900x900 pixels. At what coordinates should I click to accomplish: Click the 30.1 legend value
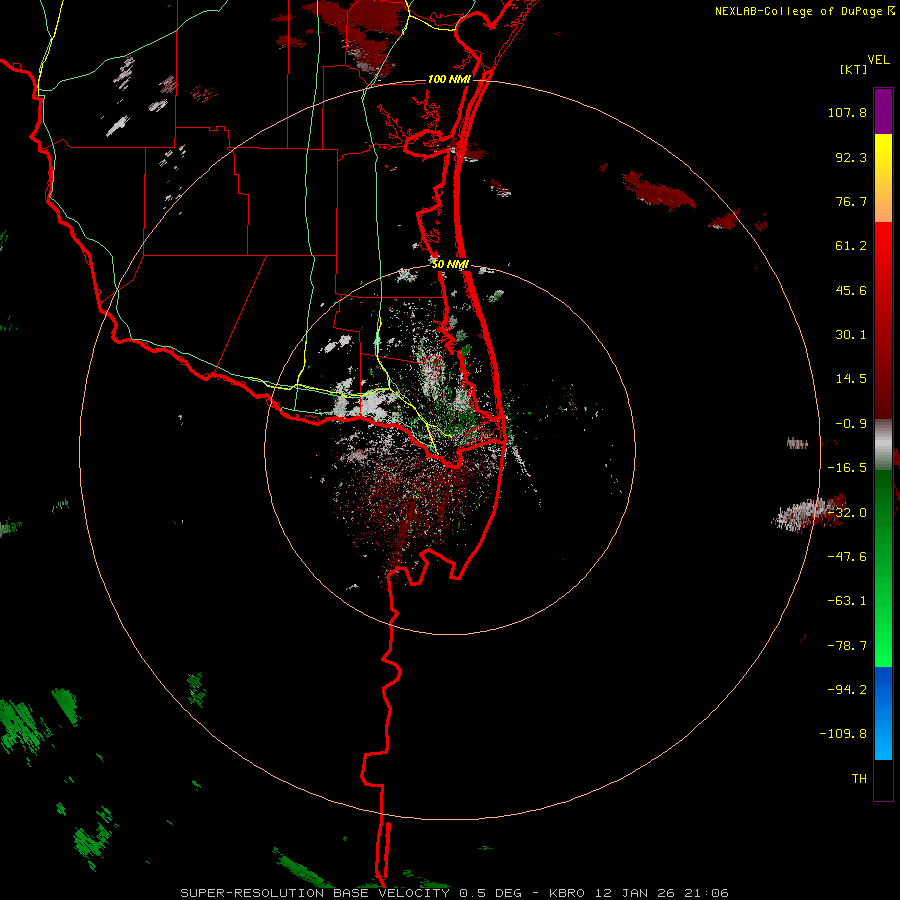[x=851, y=335]
